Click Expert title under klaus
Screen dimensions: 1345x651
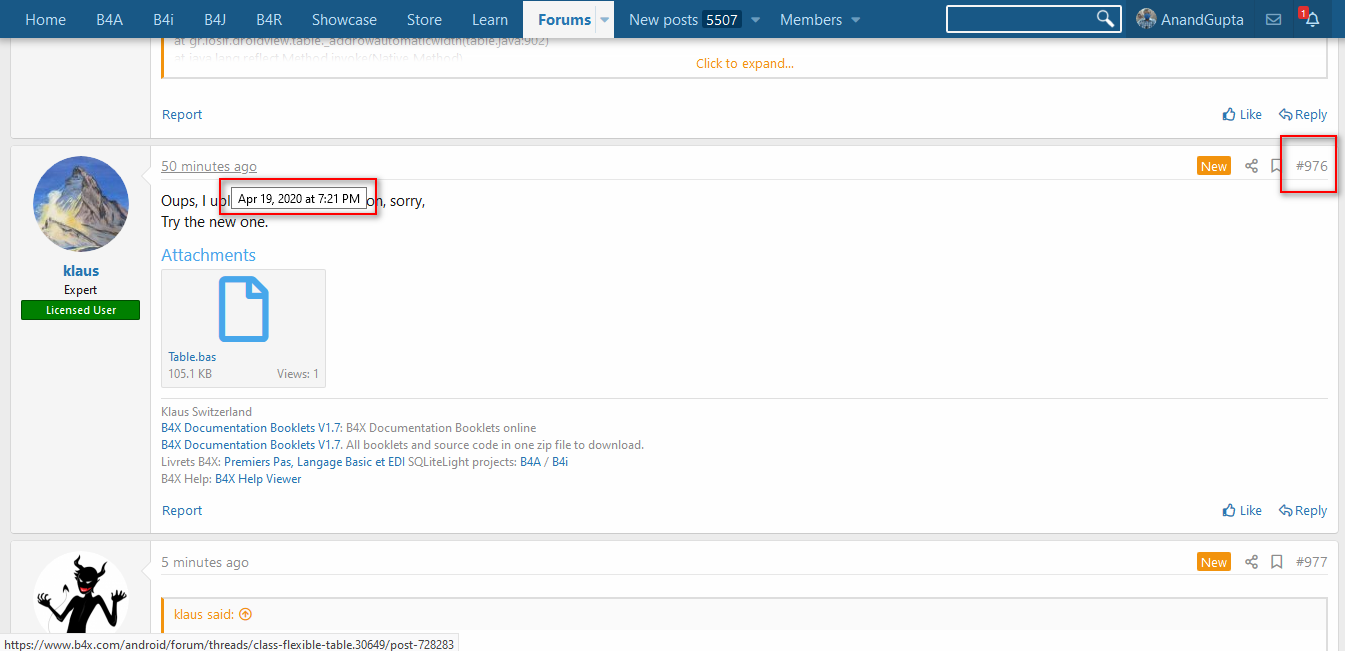(x=81, y=290)
